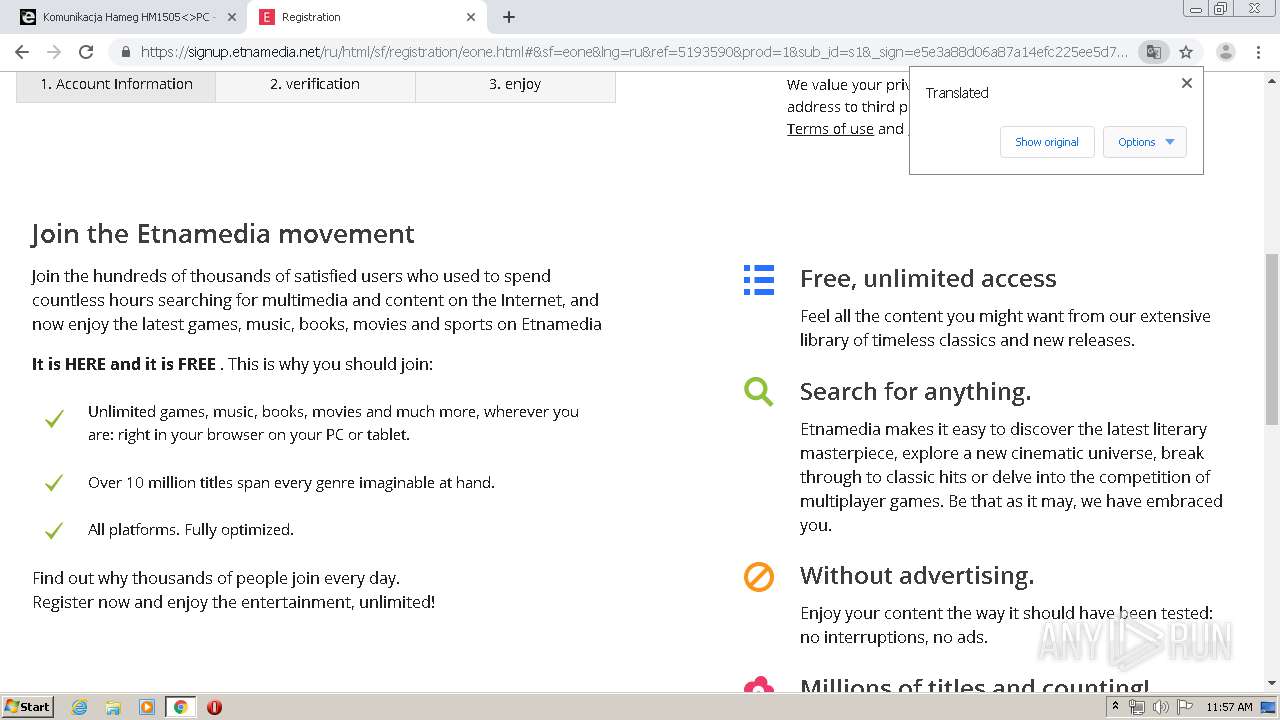
Task: Close the Translated popup
Action: click(1187, 83)
